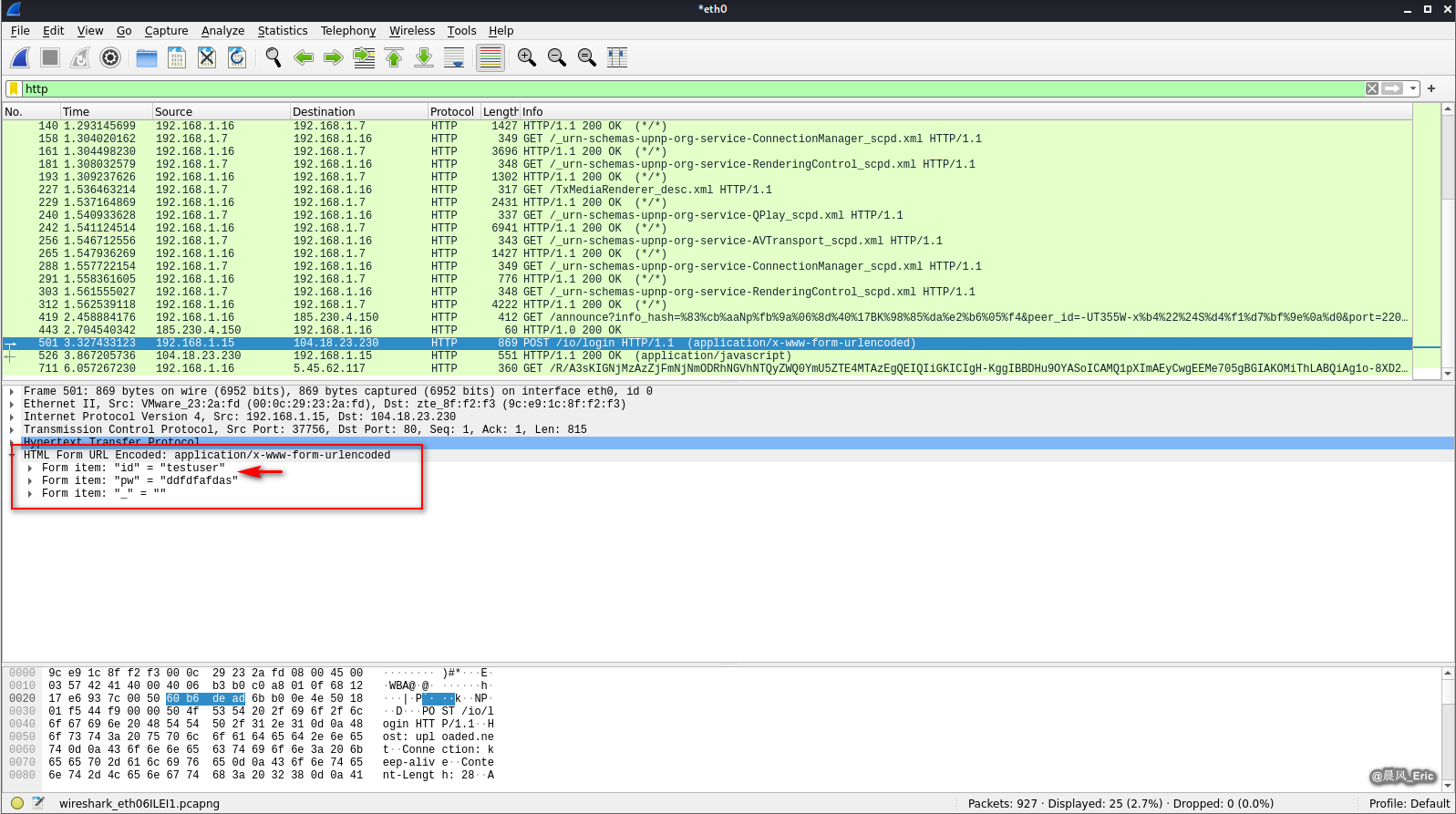1456x814 pixels.
Task: Reset text to normal size
Action: click(x=587, y=57)
